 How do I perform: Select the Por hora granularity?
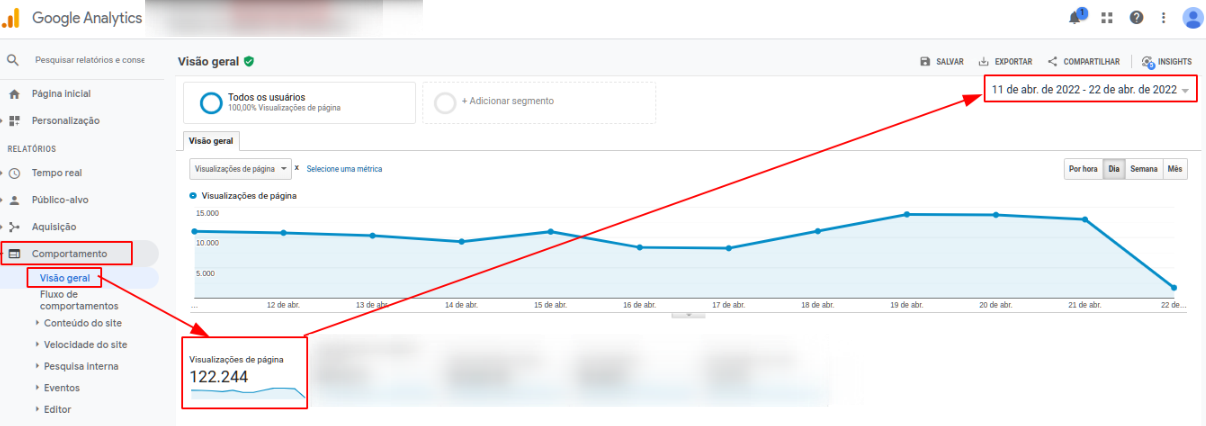tap(1083, 169)
